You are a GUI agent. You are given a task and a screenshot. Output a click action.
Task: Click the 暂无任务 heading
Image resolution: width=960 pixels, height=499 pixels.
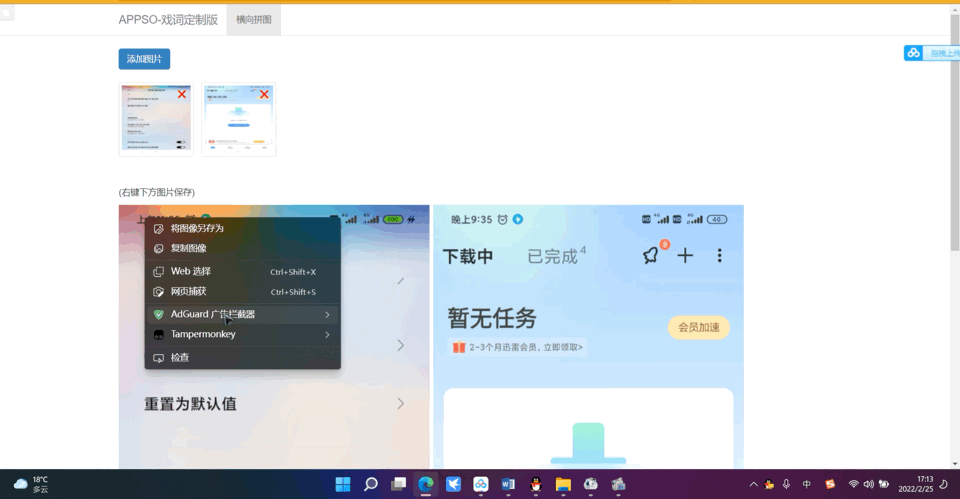point(492,318)
